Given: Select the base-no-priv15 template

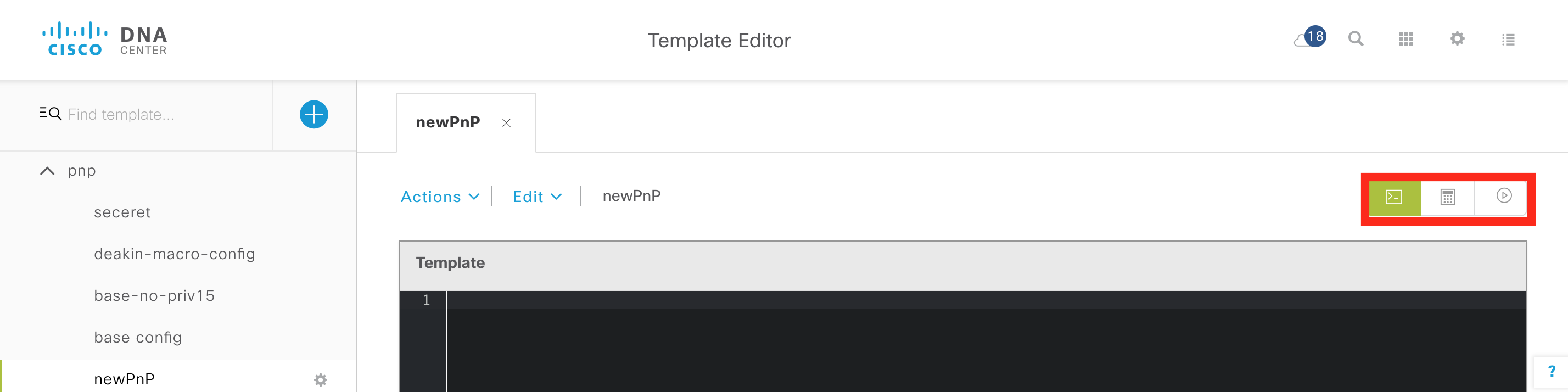Looking at the screenshot, I should pos(154,296).
